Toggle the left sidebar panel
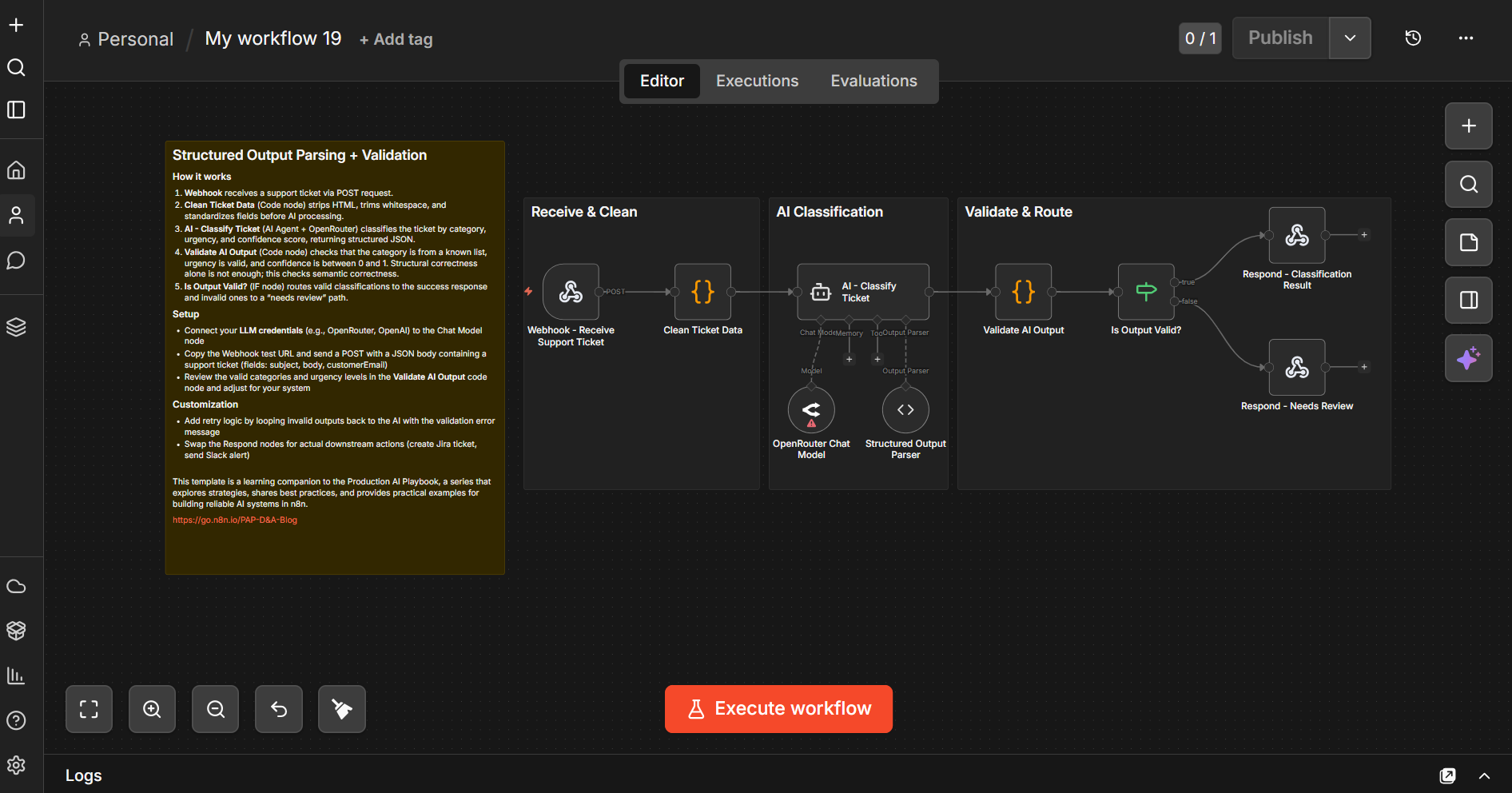 click(x=16, y=110)
